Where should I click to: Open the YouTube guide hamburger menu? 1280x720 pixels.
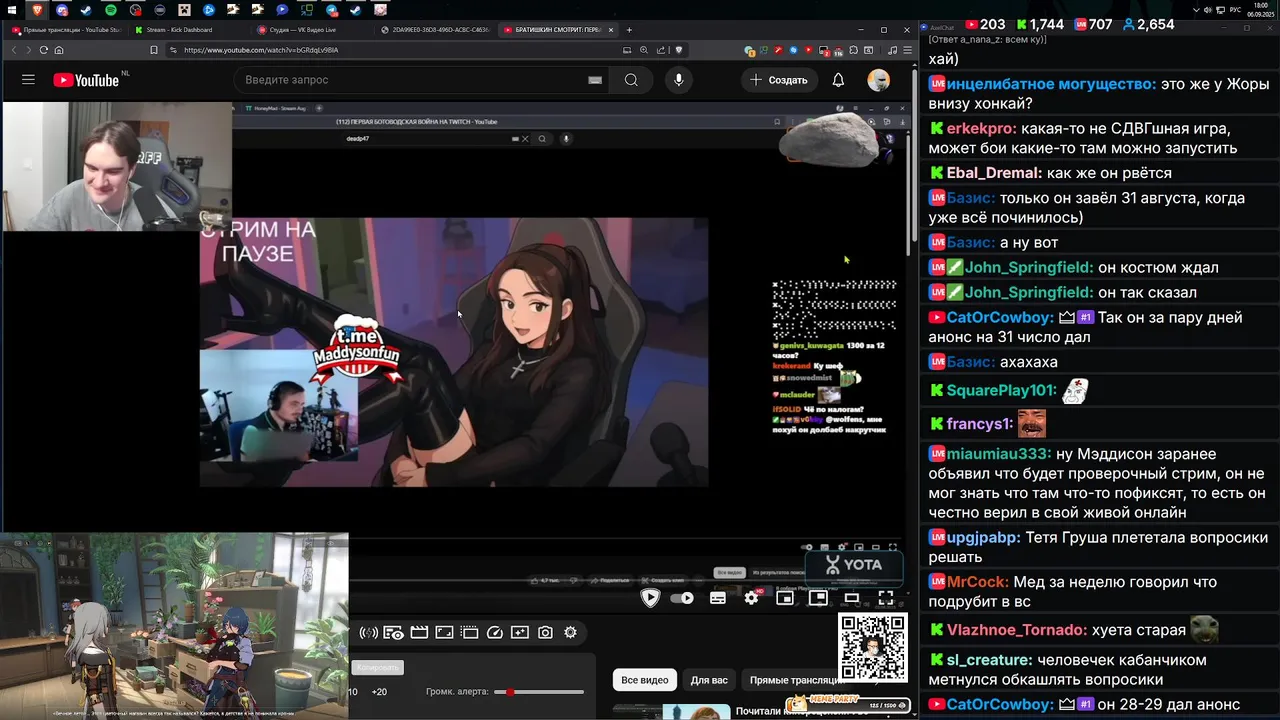[x=28, y=80]
